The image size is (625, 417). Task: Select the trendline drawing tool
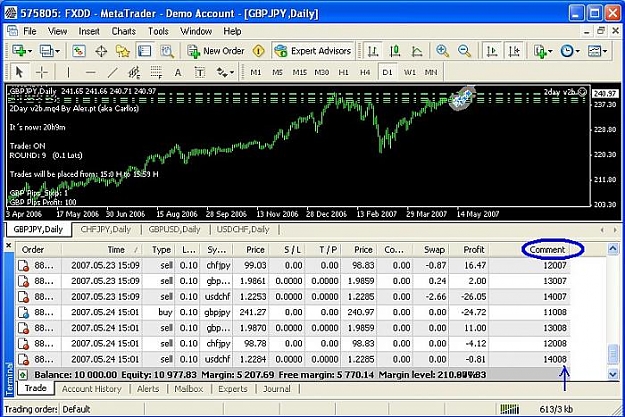click(112, 73)
